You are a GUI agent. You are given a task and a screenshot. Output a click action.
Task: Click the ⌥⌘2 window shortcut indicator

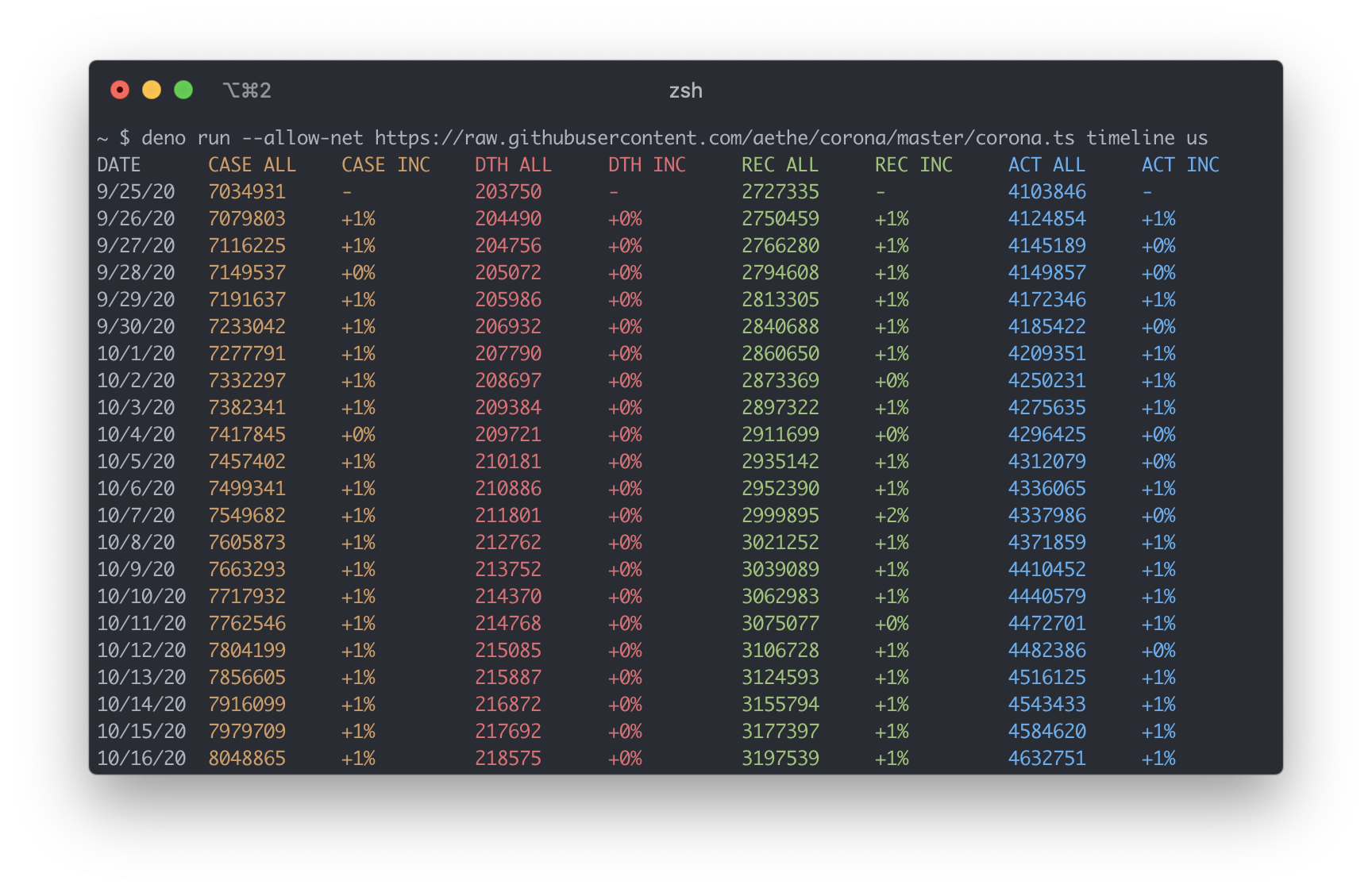247,90
